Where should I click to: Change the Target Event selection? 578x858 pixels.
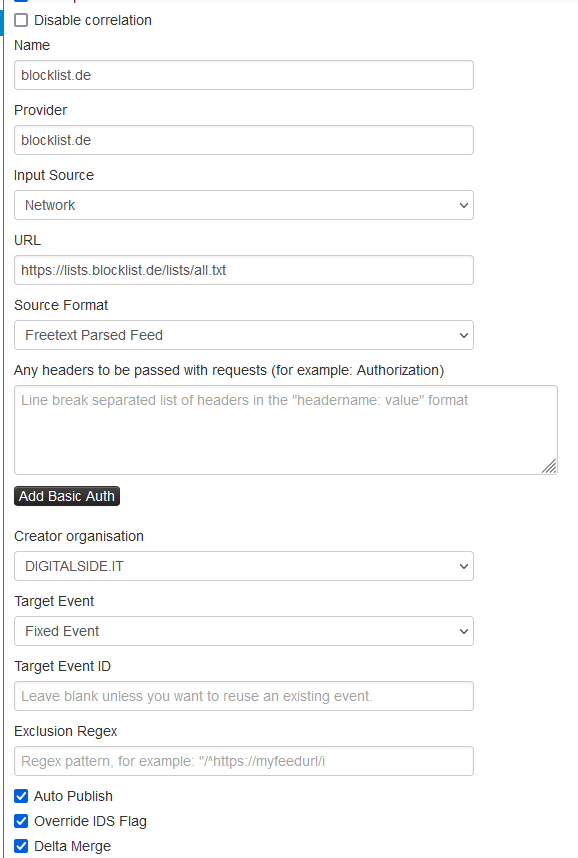[x=243, y=631]
